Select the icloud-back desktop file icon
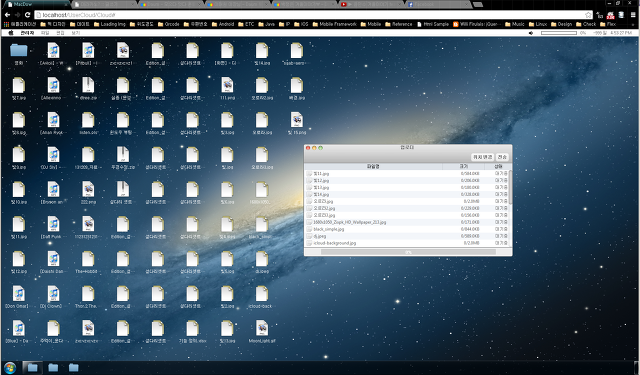This screenshot has width=640, height=375. 262,293
